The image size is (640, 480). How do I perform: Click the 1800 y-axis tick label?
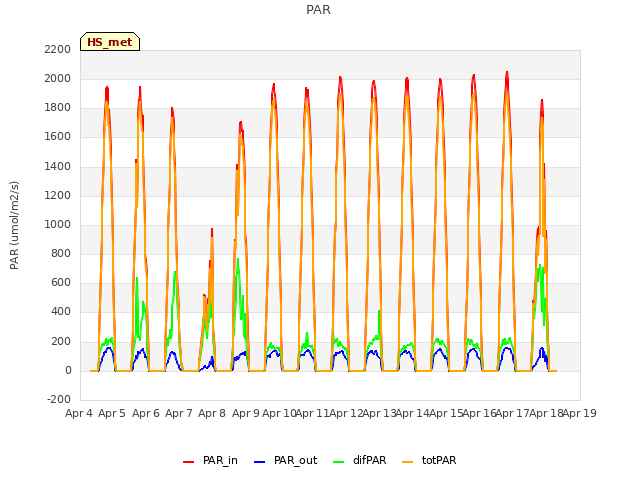point(58,108)
